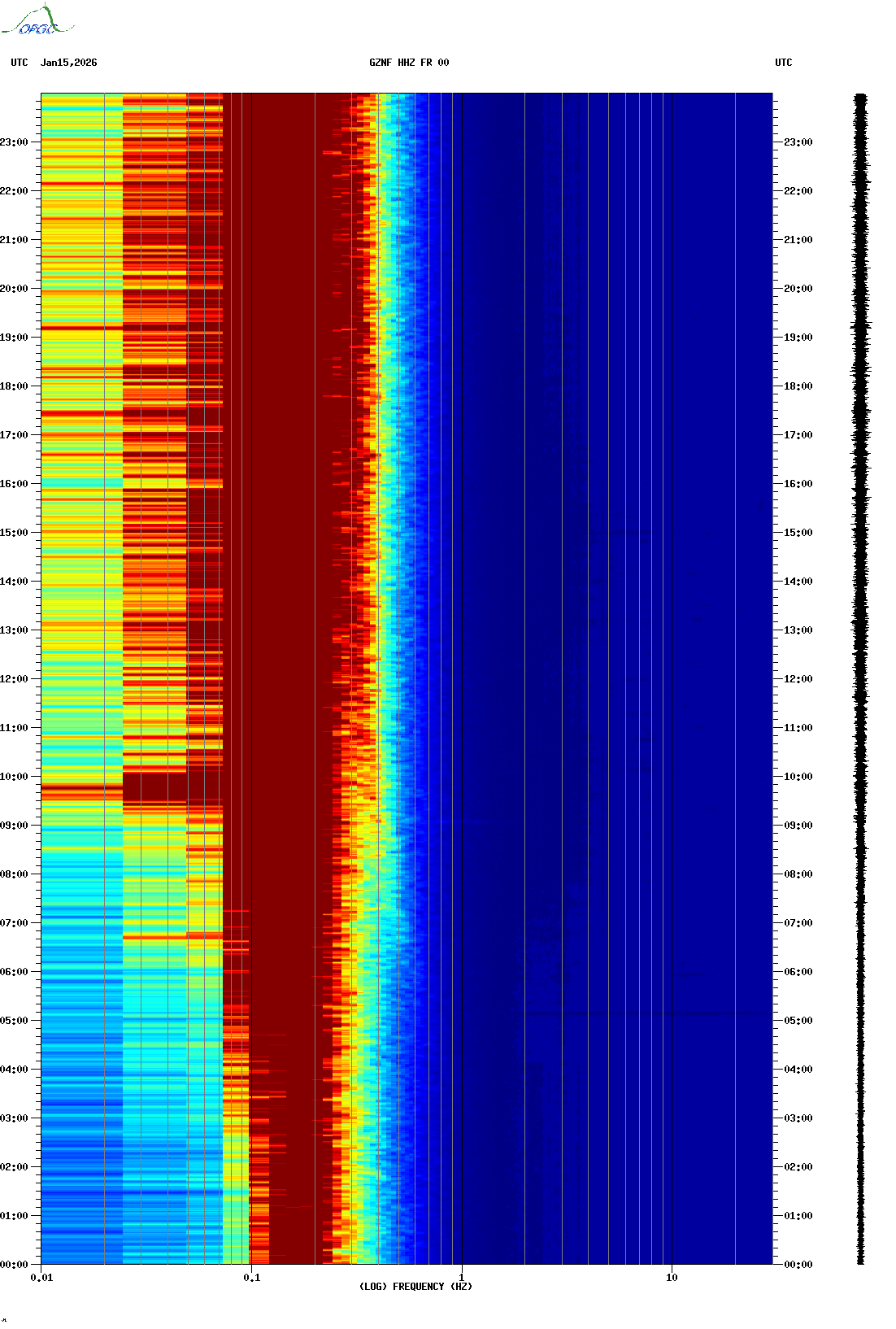The width and height of the screenshot is (896, 1329).
Task: Click the black seismogram waveform trace on the right
Action: [x=861, y=679]
